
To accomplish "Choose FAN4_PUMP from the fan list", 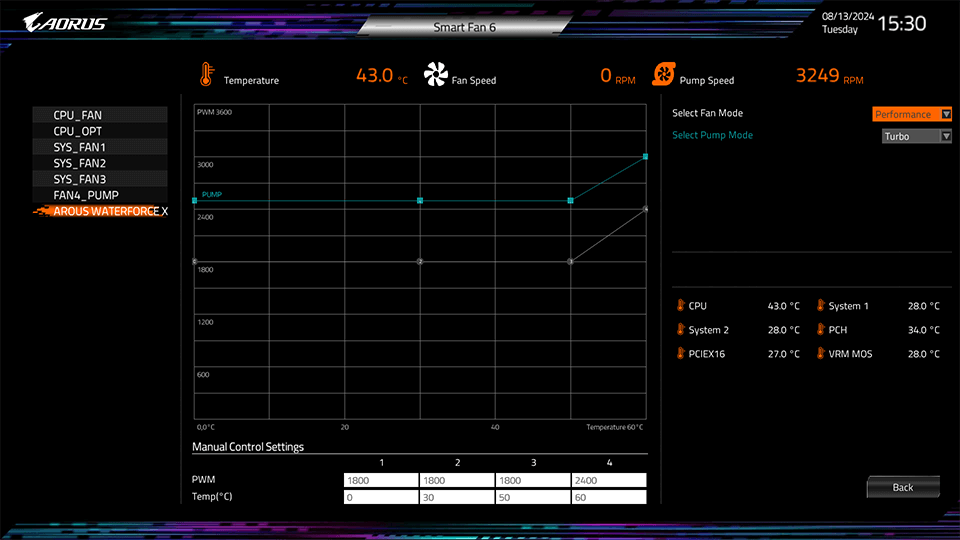I will pos(86,195).
